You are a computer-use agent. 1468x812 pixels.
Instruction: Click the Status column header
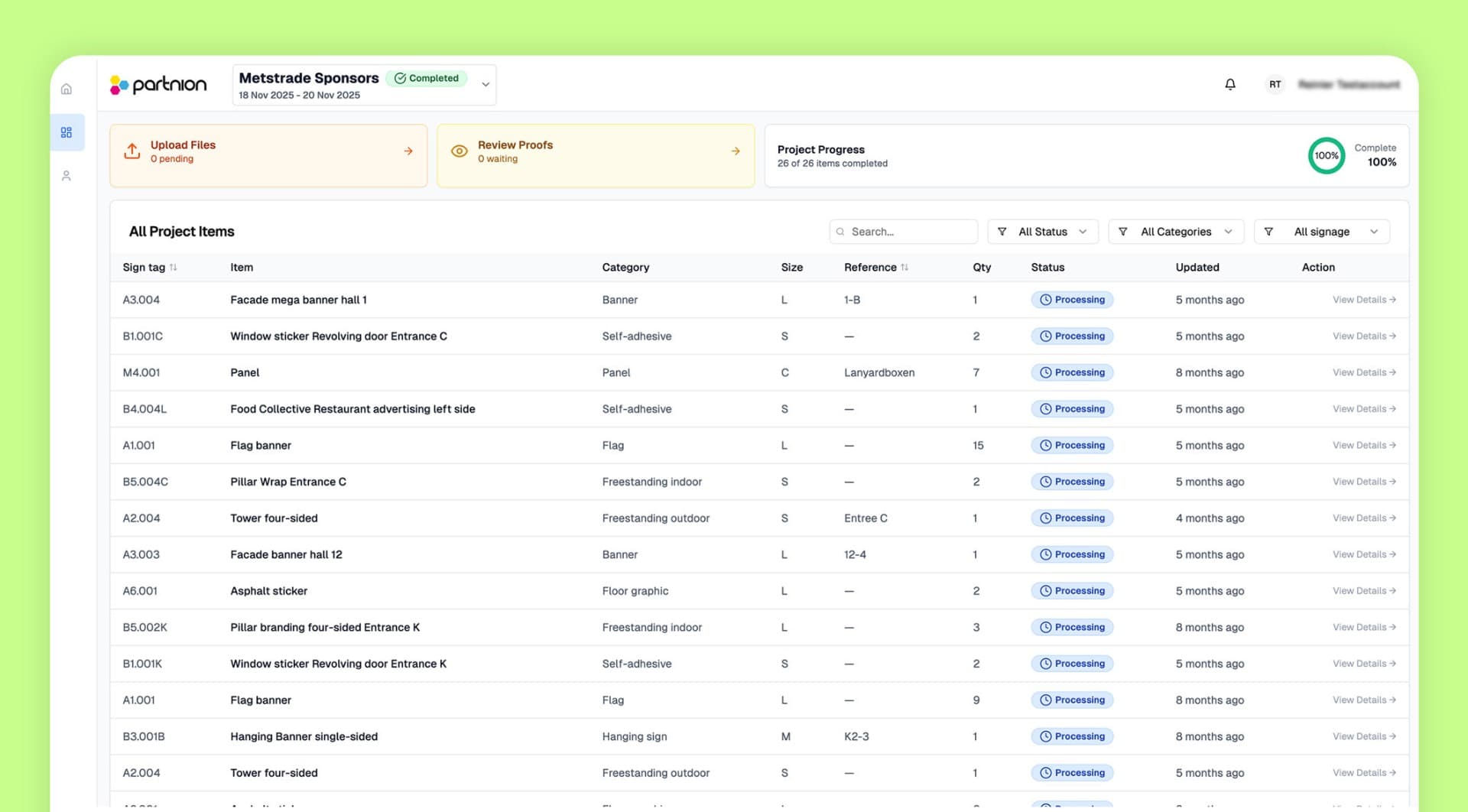click(1047, 268)
